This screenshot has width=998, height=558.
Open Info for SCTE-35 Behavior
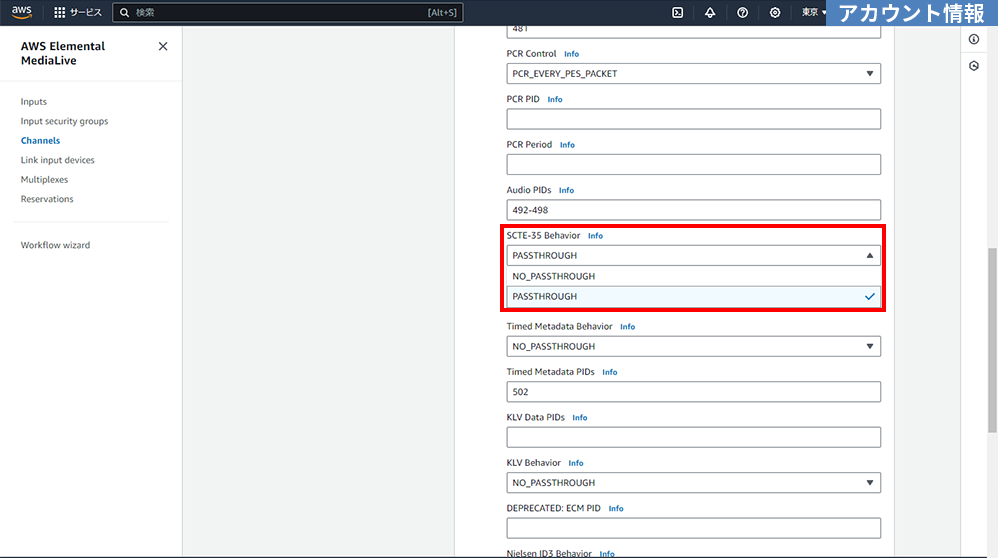tap(595, 236)
